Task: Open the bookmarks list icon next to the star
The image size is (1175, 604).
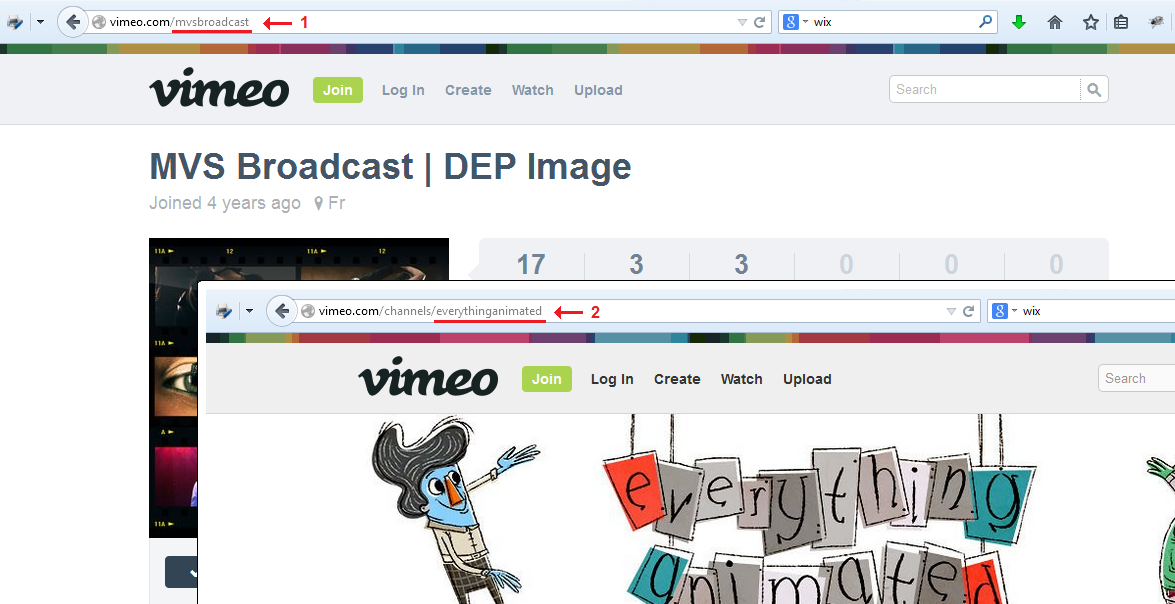Action: (x=1121, y=22)
